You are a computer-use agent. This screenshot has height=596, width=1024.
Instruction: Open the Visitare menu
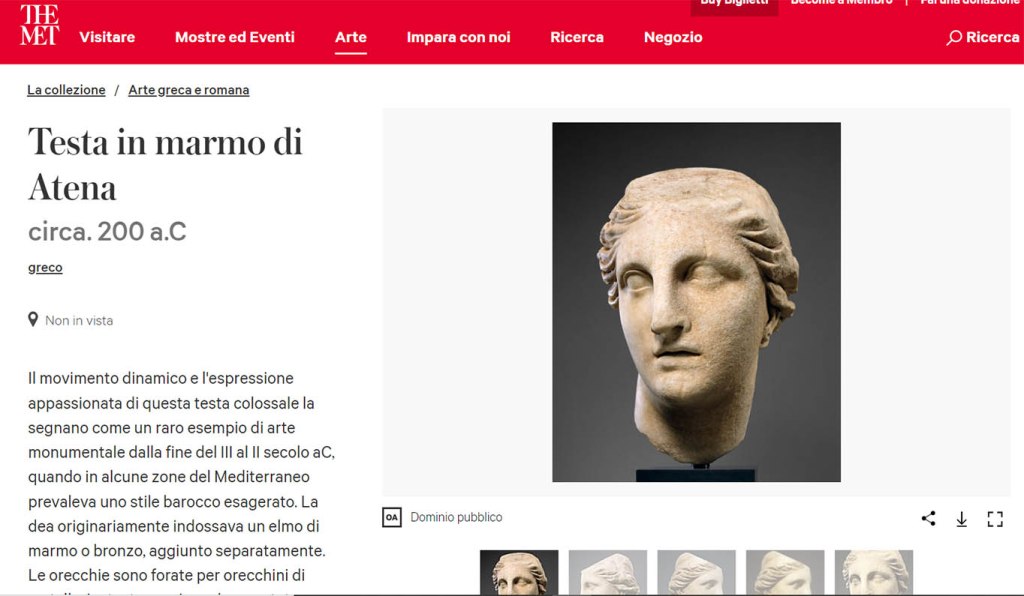[x=107, y=37]
